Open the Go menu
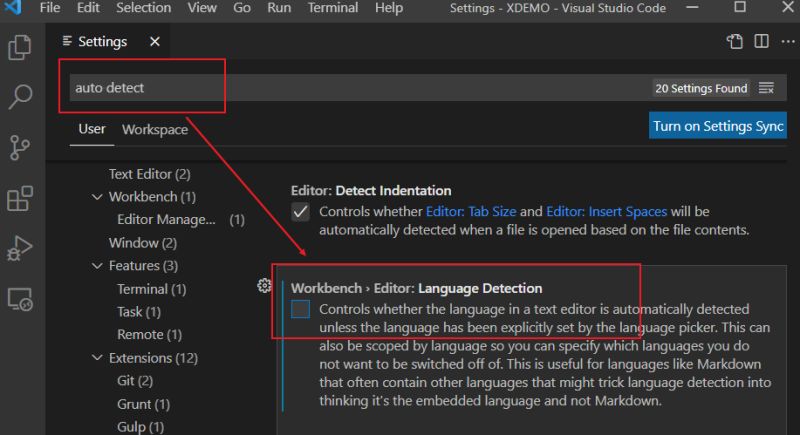 pyautogui.click(x=242, y=8)
